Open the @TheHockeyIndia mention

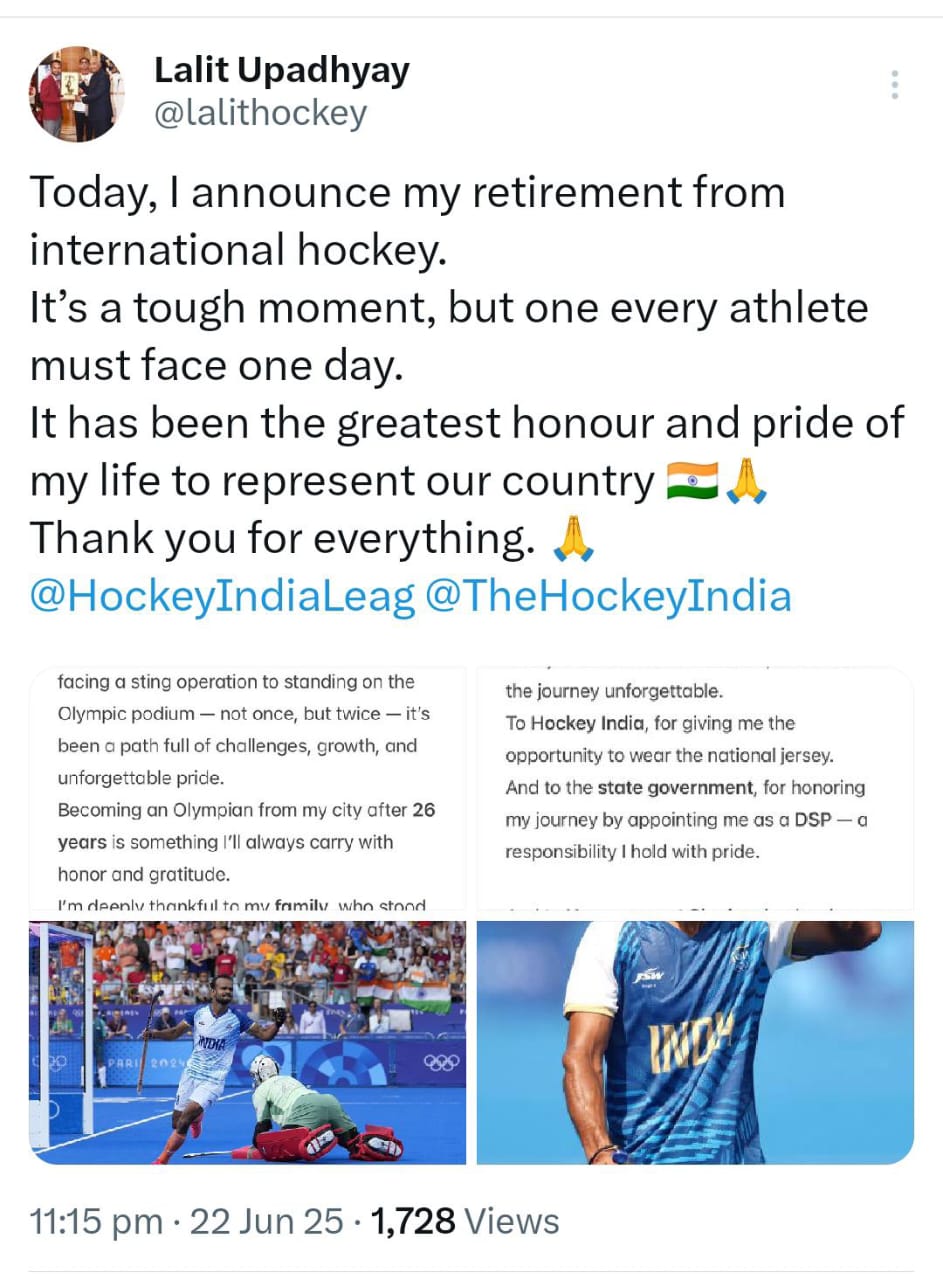(x=608, y=596)
